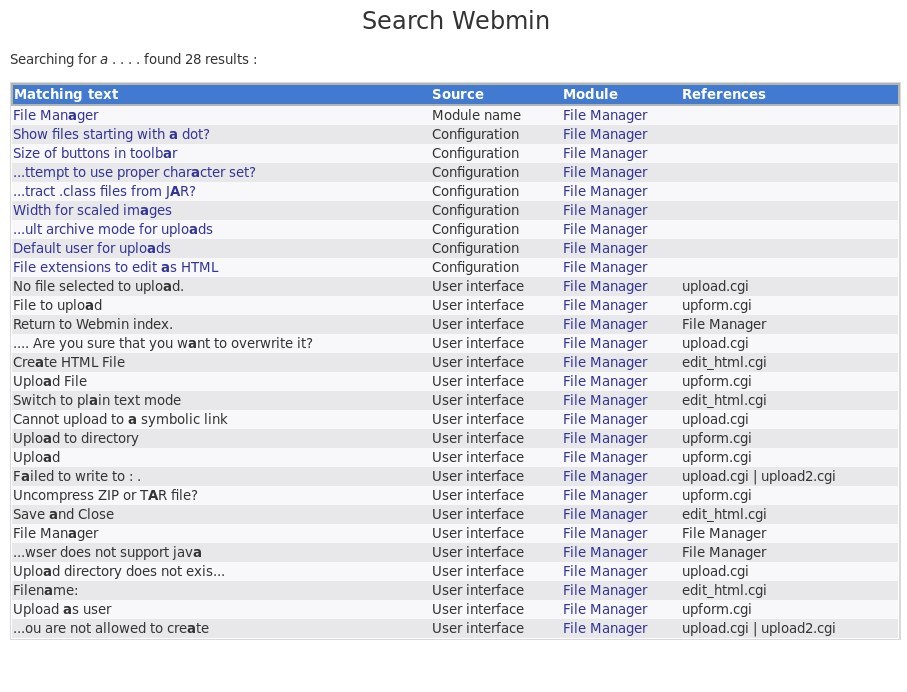Click File Manager link in 'Upload File' row
Image resolution: width=907 pixels, height=692 pixels.
click(x=605, y=381)
